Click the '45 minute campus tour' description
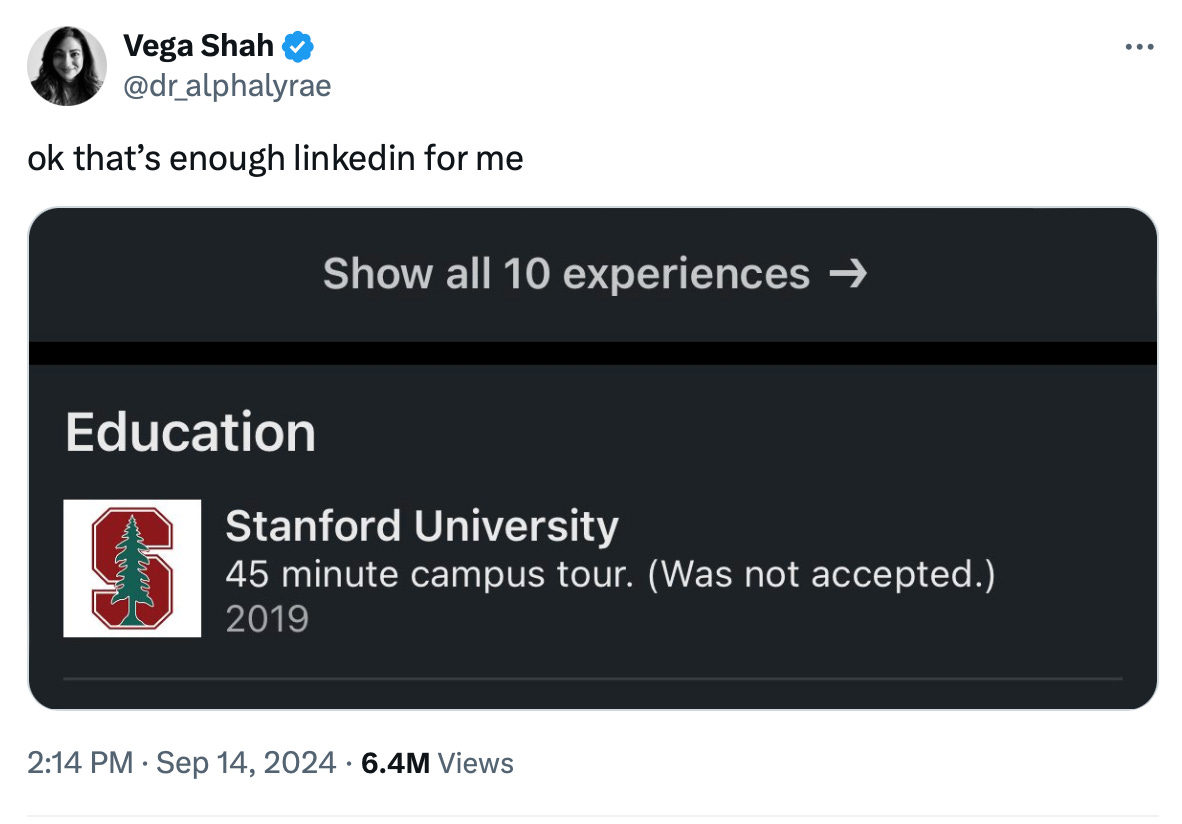Screen dimensions: 1182x824 tap(429, 575)
